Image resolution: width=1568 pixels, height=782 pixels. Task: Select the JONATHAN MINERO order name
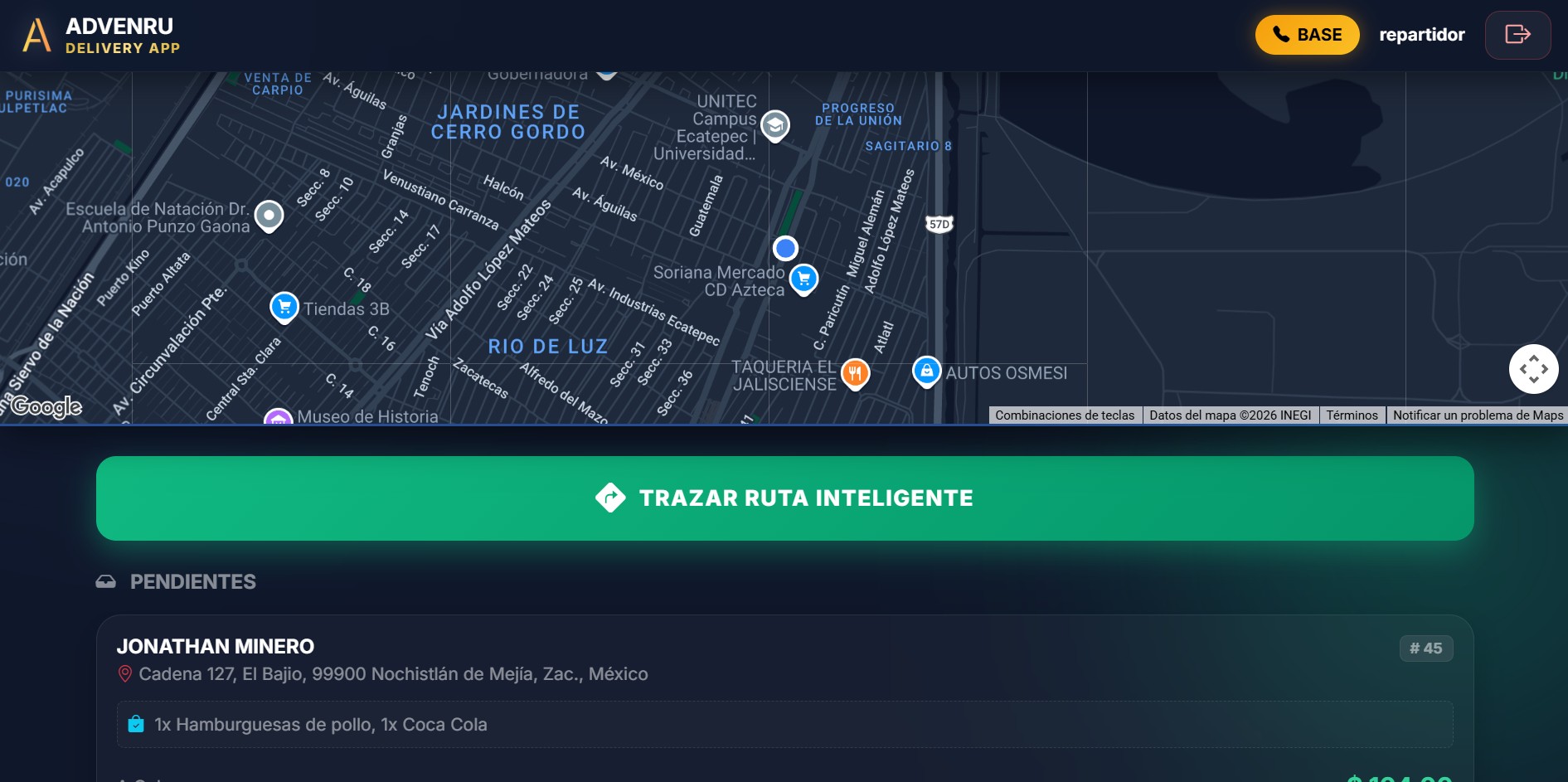[216, 647]
